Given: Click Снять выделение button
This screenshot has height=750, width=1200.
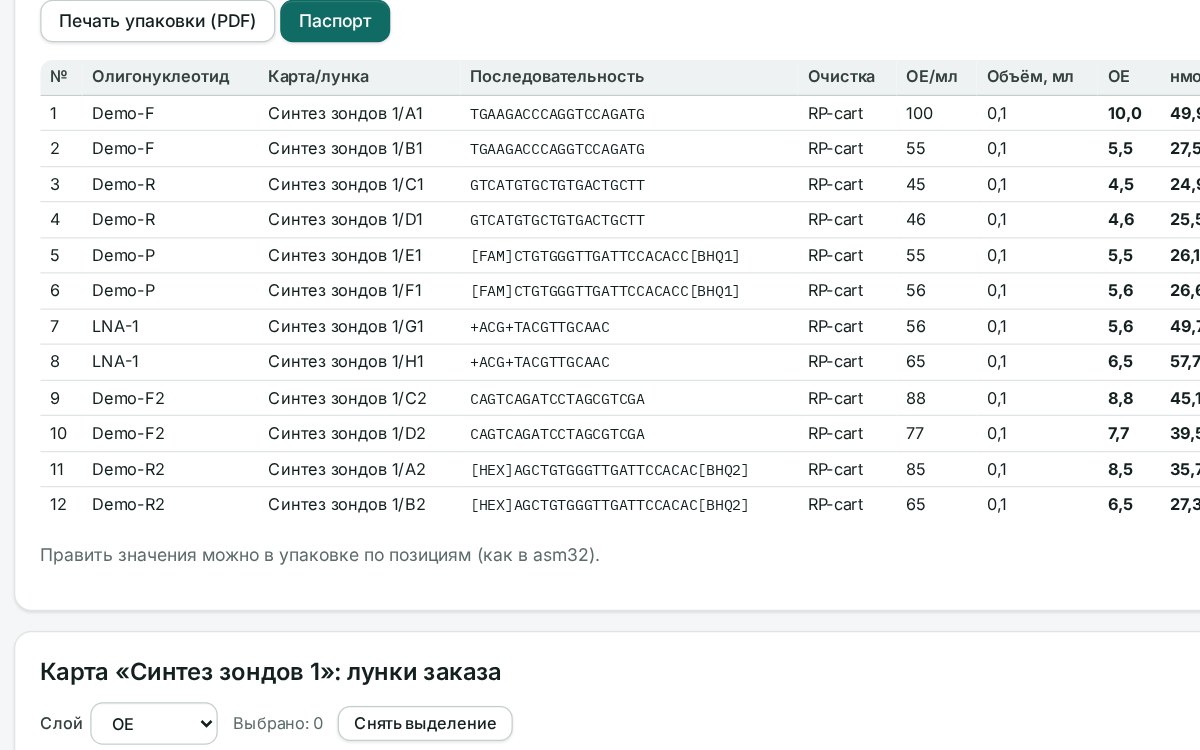Looking at the screenshot, I should point(425,723).
